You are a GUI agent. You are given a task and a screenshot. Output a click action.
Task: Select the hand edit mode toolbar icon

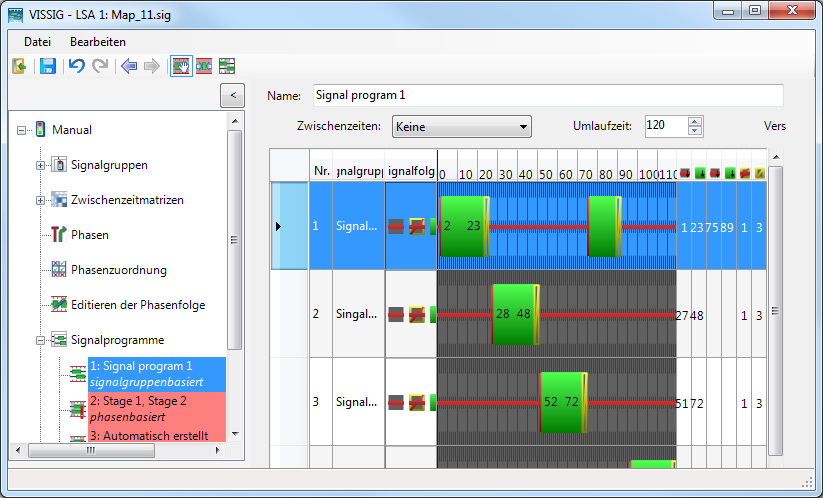pyautogui.click(x=181, y=66)
